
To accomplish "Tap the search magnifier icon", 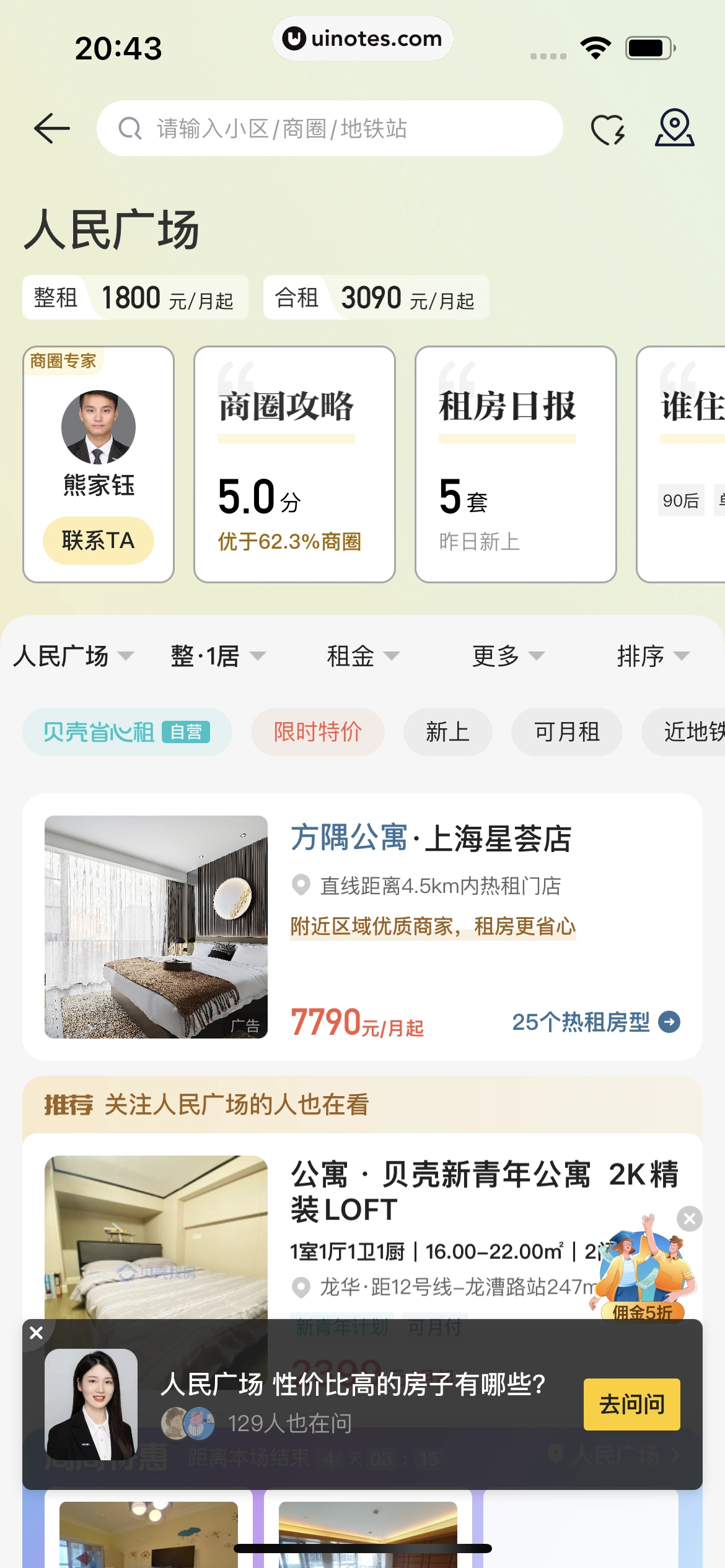I will point(130,129).
